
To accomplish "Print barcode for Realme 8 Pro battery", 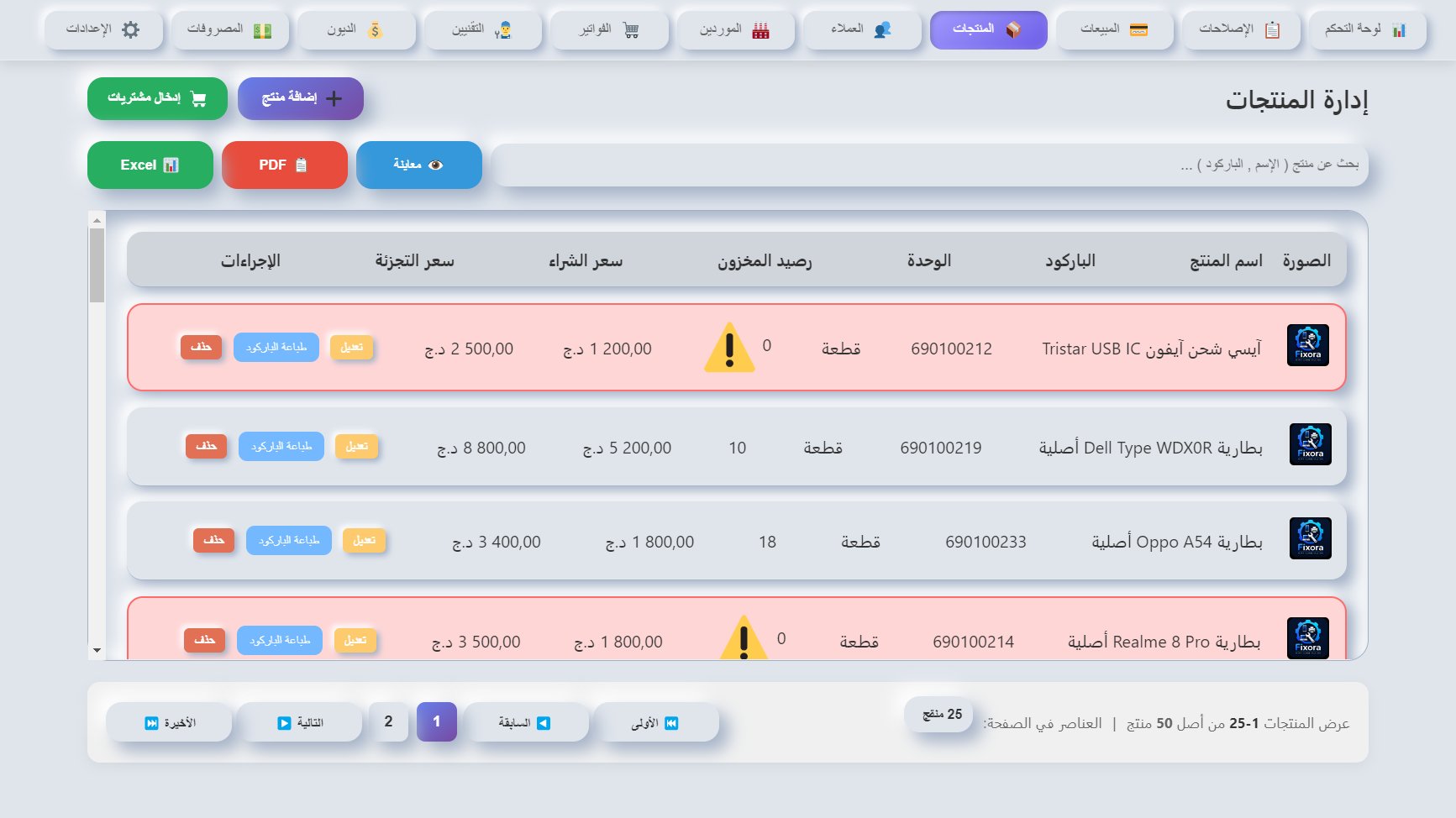I will 280,640.
